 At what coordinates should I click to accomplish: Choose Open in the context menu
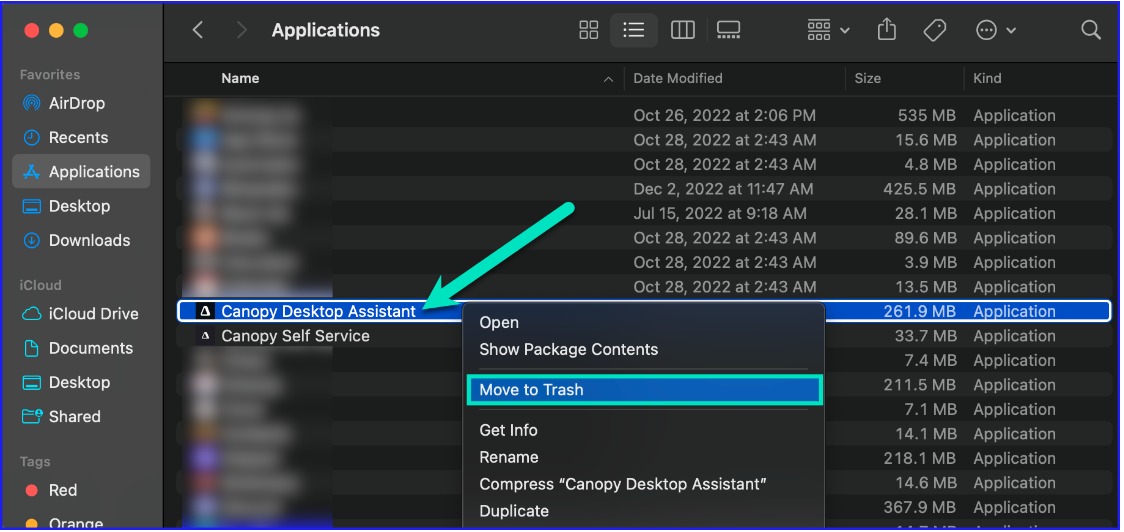coord(644,323)
